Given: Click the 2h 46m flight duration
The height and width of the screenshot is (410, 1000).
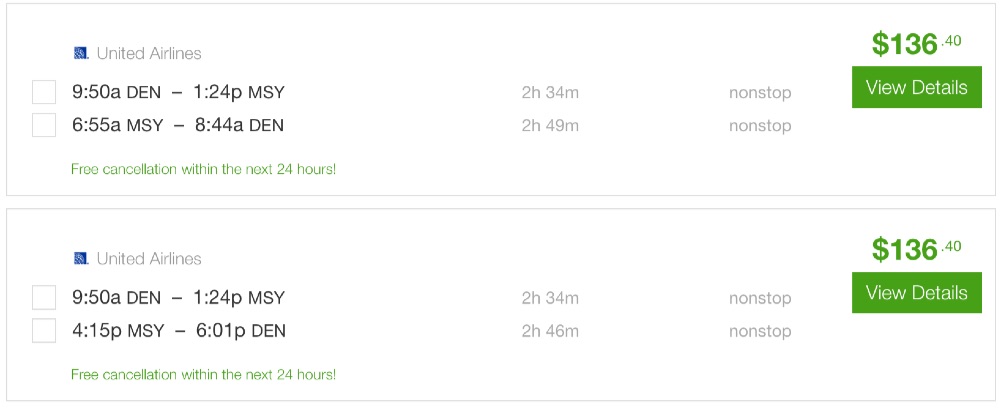Looking at the screenshot, I should 550,330.
